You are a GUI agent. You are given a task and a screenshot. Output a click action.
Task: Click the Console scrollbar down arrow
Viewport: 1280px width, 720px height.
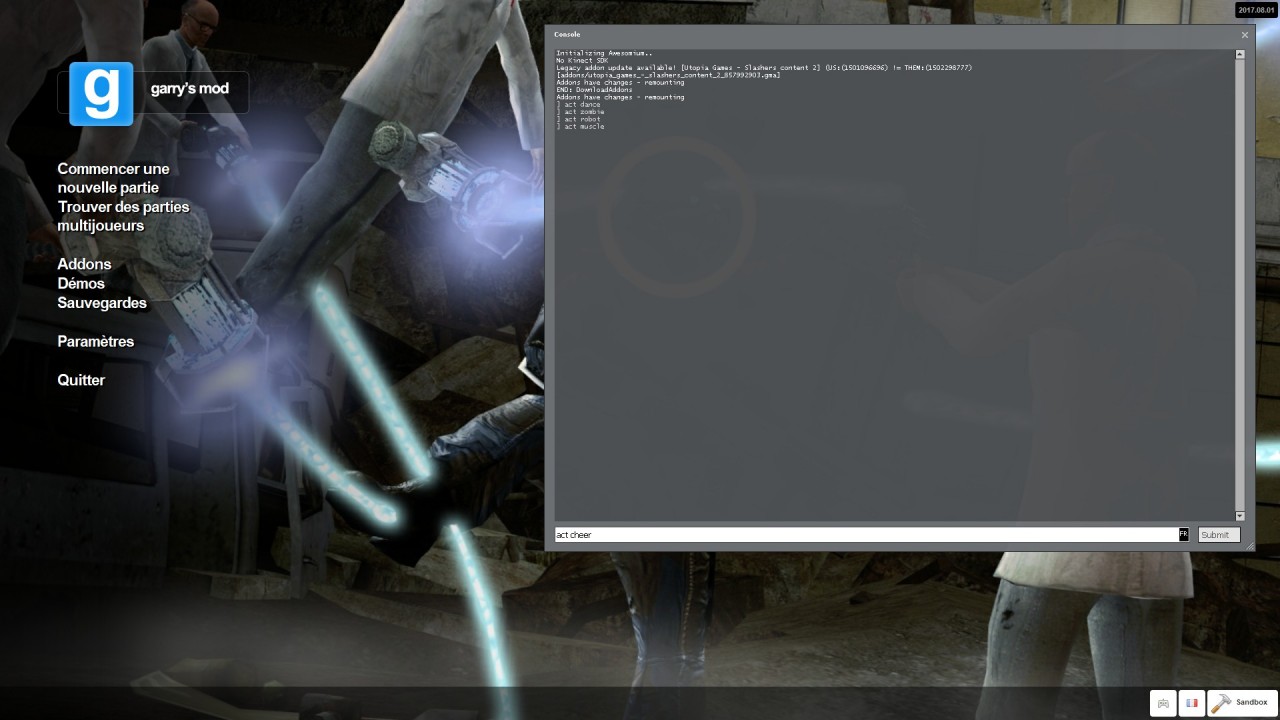click(x=1240, y=516)
